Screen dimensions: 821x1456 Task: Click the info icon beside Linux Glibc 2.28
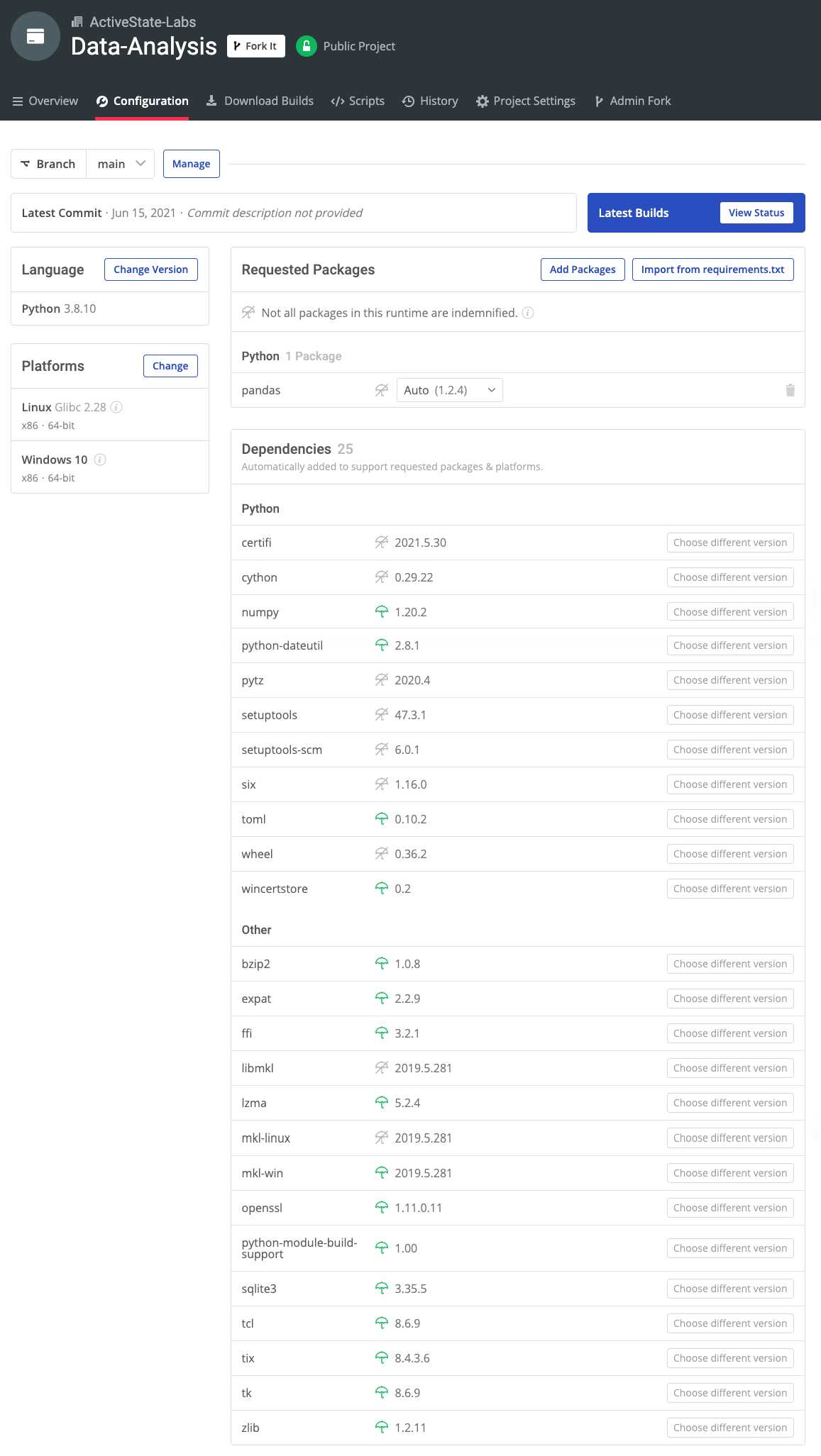coord(117,407)
